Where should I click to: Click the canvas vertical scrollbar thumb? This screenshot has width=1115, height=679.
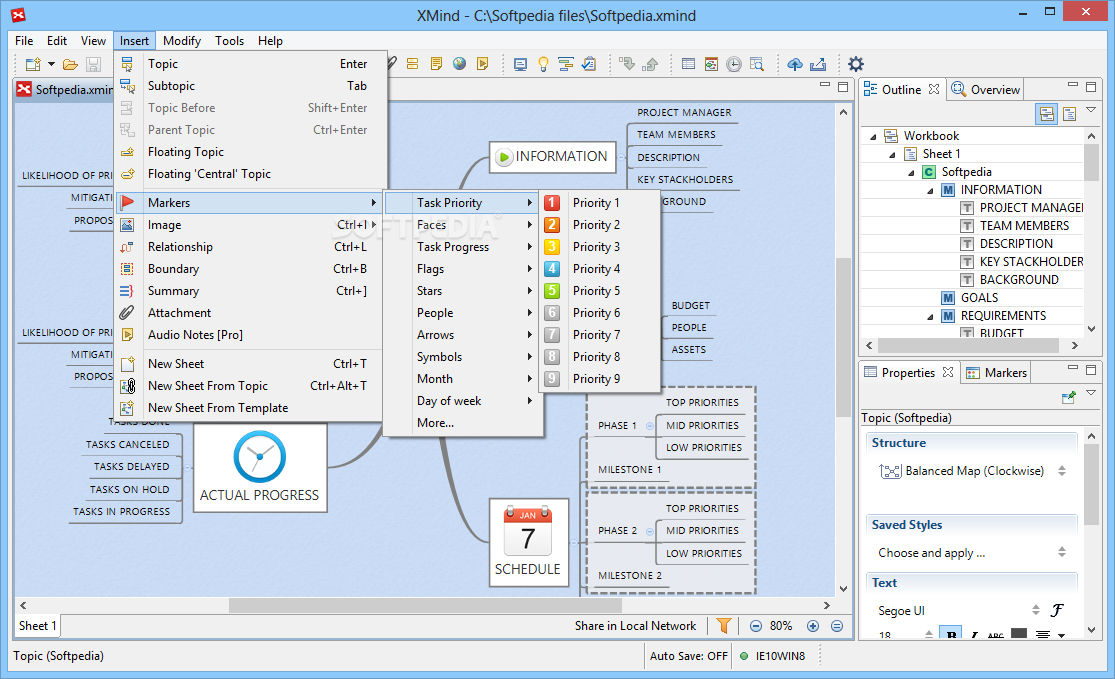point(843,338)
